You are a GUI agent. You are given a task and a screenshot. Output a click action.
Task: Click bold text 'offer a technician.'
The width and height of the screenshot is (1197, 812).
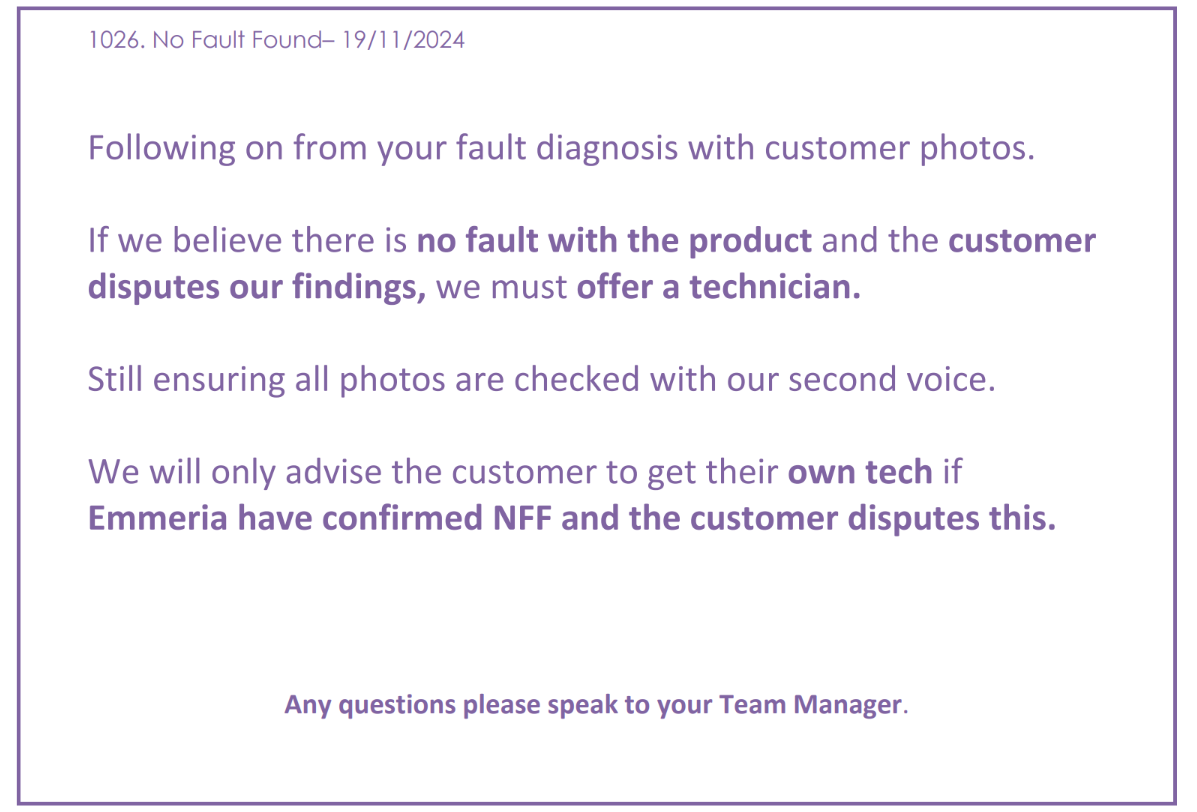pyautogui.click(x=718, y=288)
